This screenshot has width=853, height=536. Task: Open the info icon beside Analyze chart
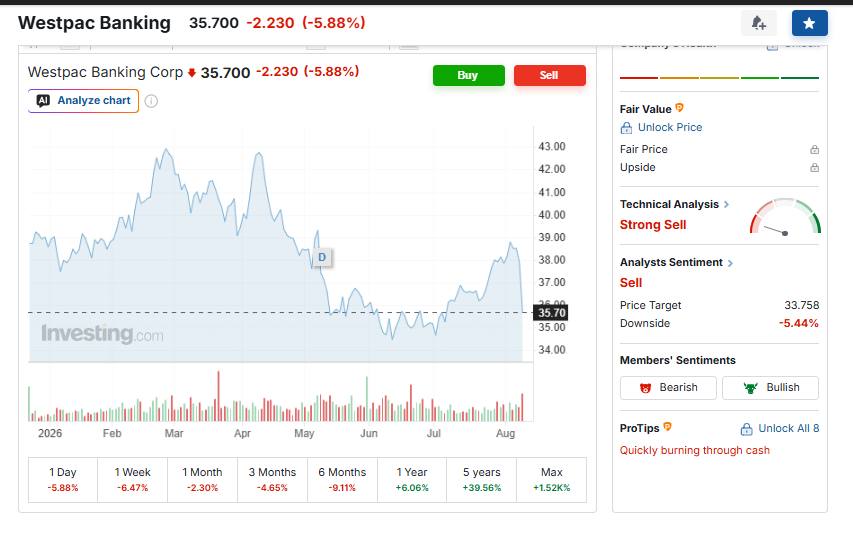coord(151,101)
